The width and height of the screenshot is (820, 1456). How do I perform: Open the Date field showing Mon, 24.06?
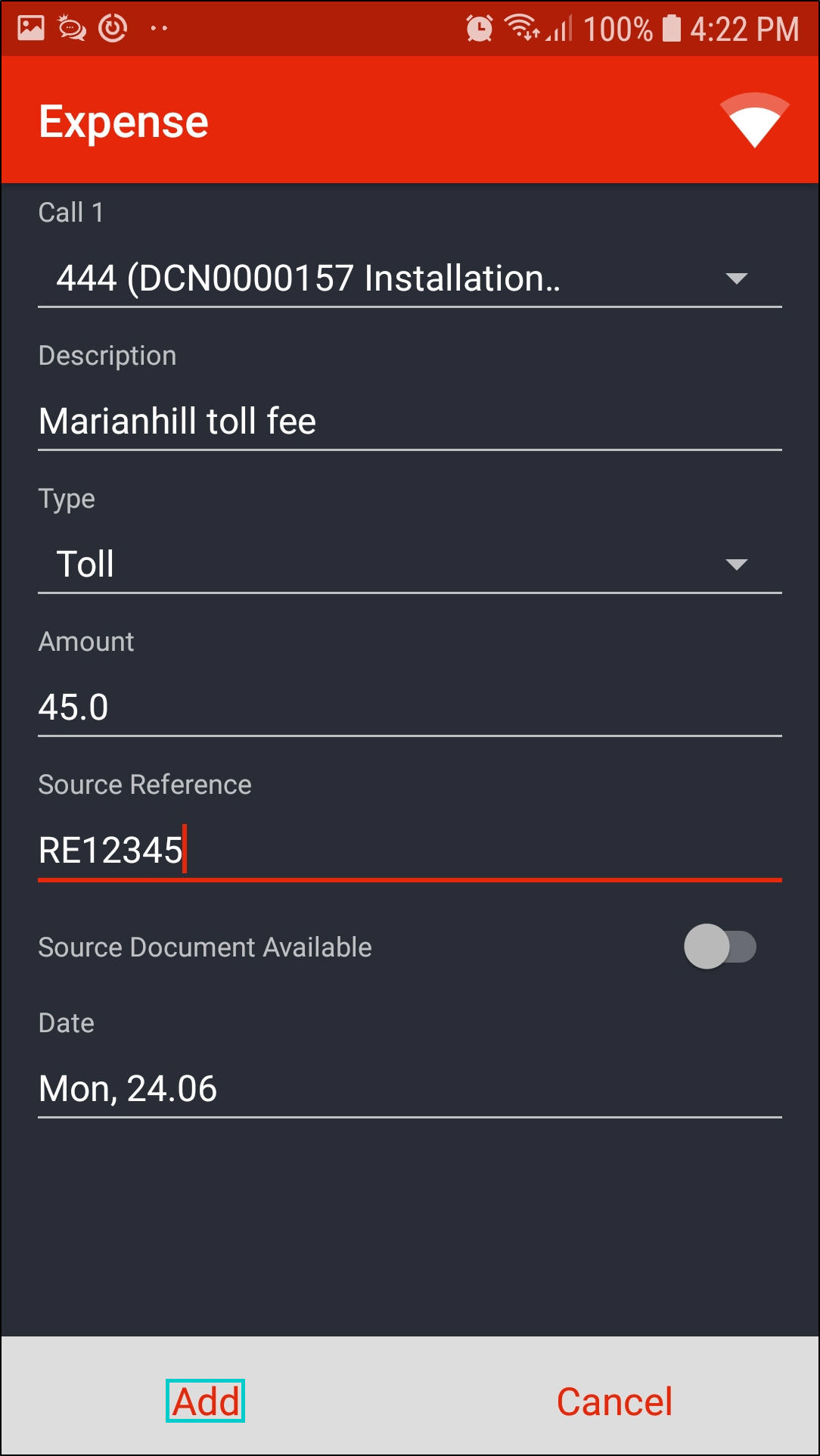(408, 1089)
